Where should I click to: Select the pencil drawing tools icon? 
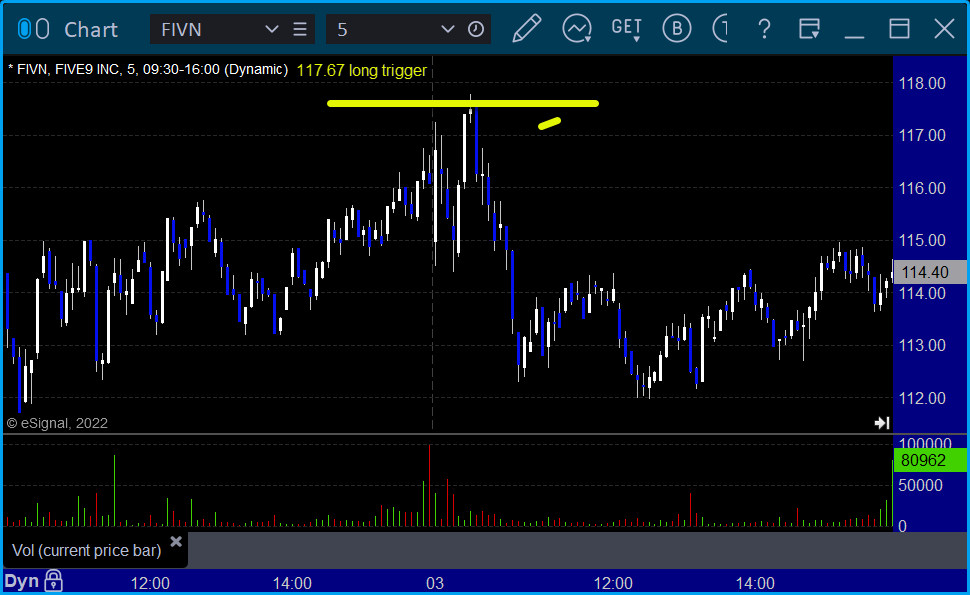pos(526,28)
